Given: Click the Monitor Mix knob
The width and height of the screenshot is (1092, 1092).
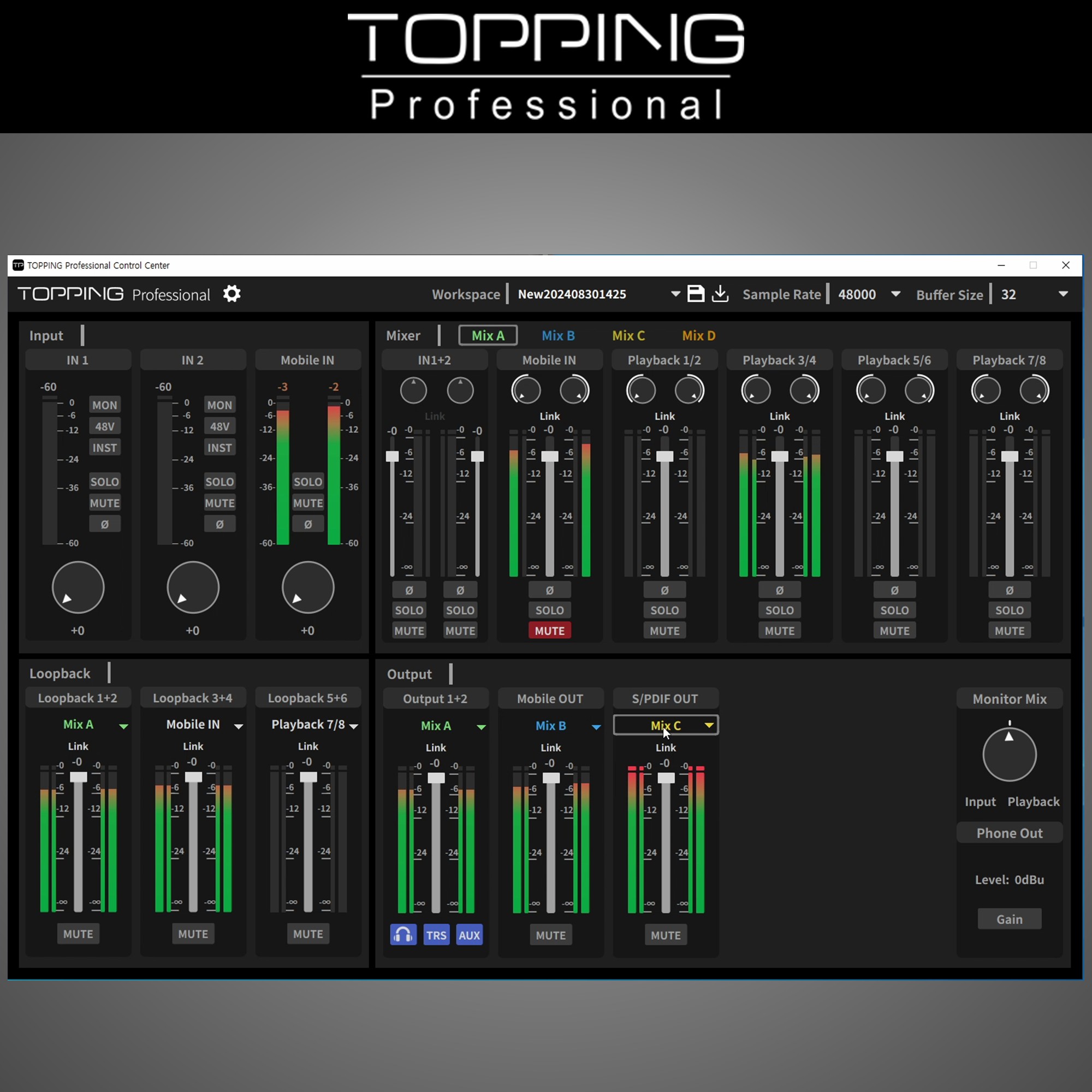Looking at the screenshot, I should pyautogui.click(x=1010, y=754).
